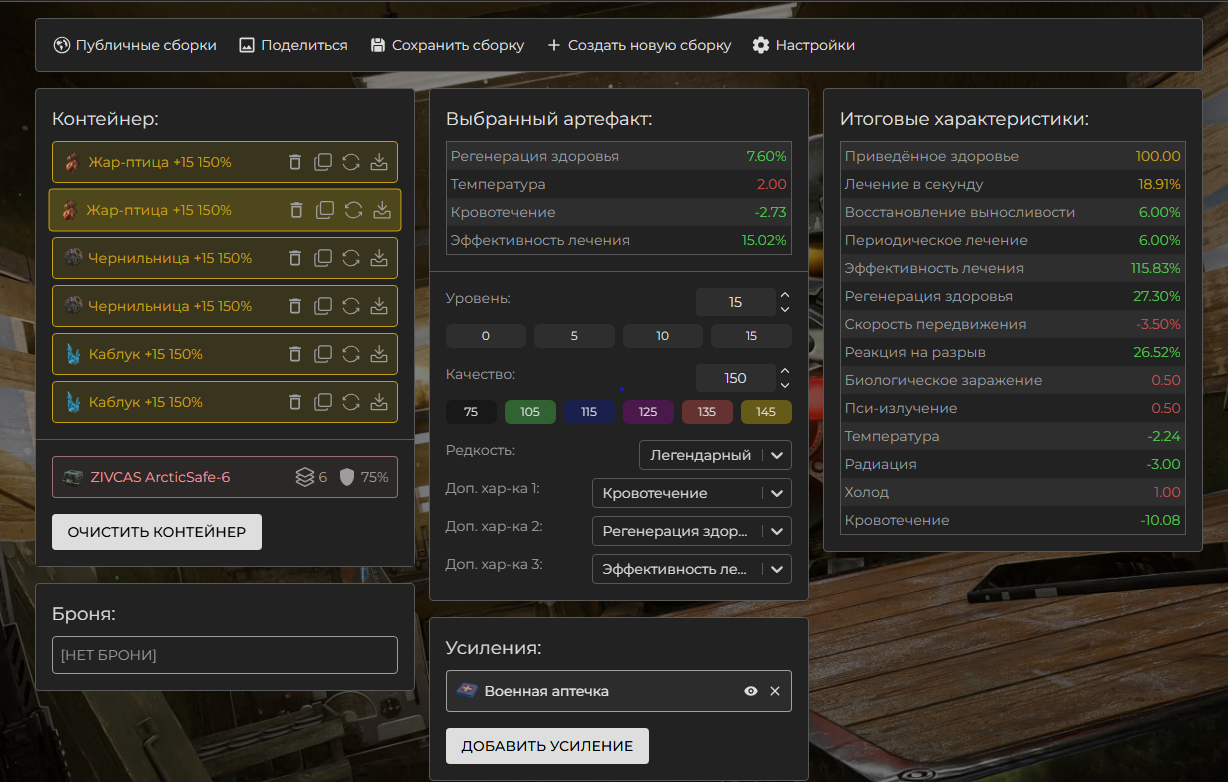
Task: Duplicate the first Чернильница artifact with copy icon
Action: pos(323,258)
